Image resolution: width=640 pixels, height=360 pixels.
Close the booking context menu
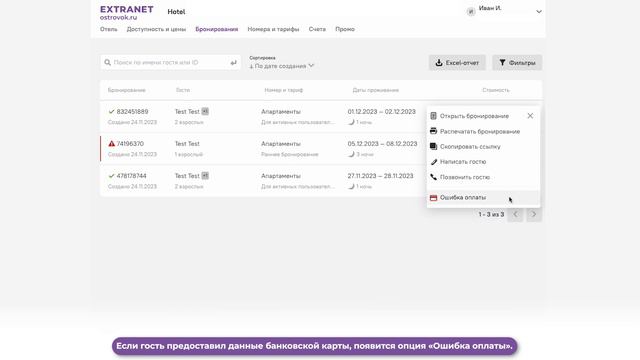(530, 116)
